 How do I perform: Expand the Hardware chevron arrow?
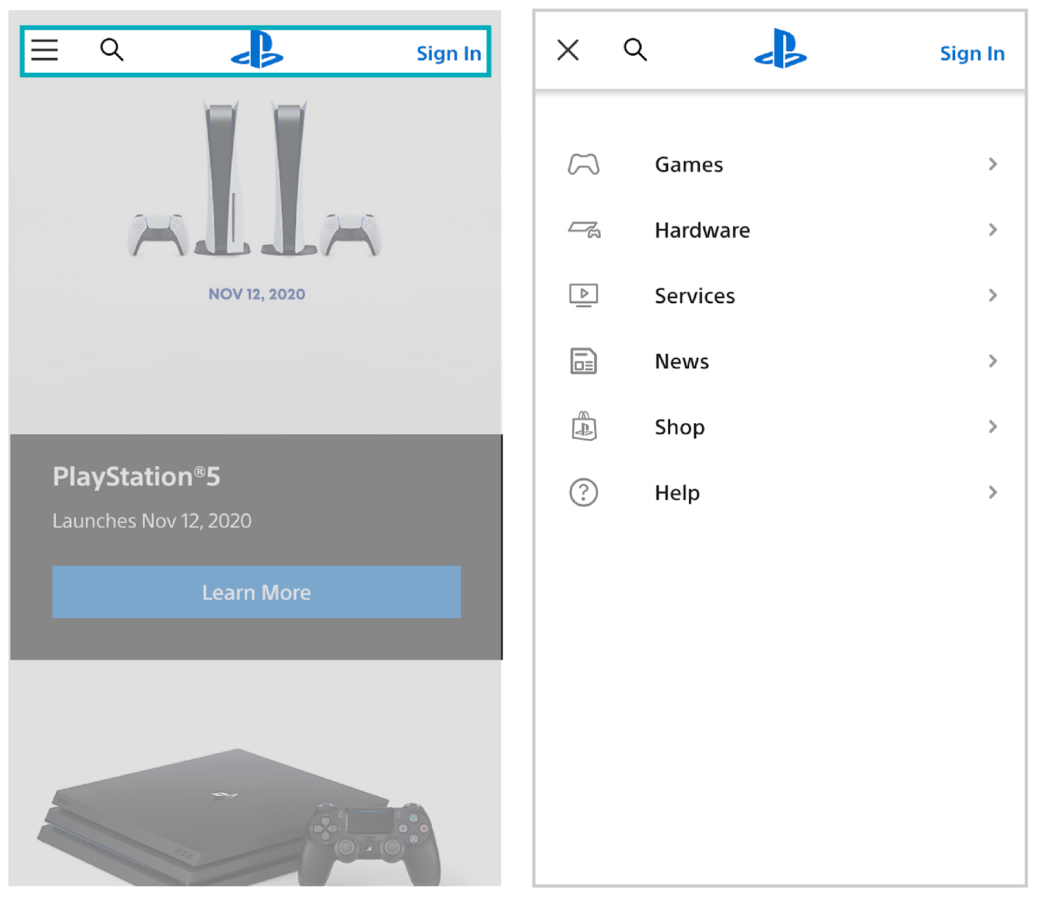[992, 230]
